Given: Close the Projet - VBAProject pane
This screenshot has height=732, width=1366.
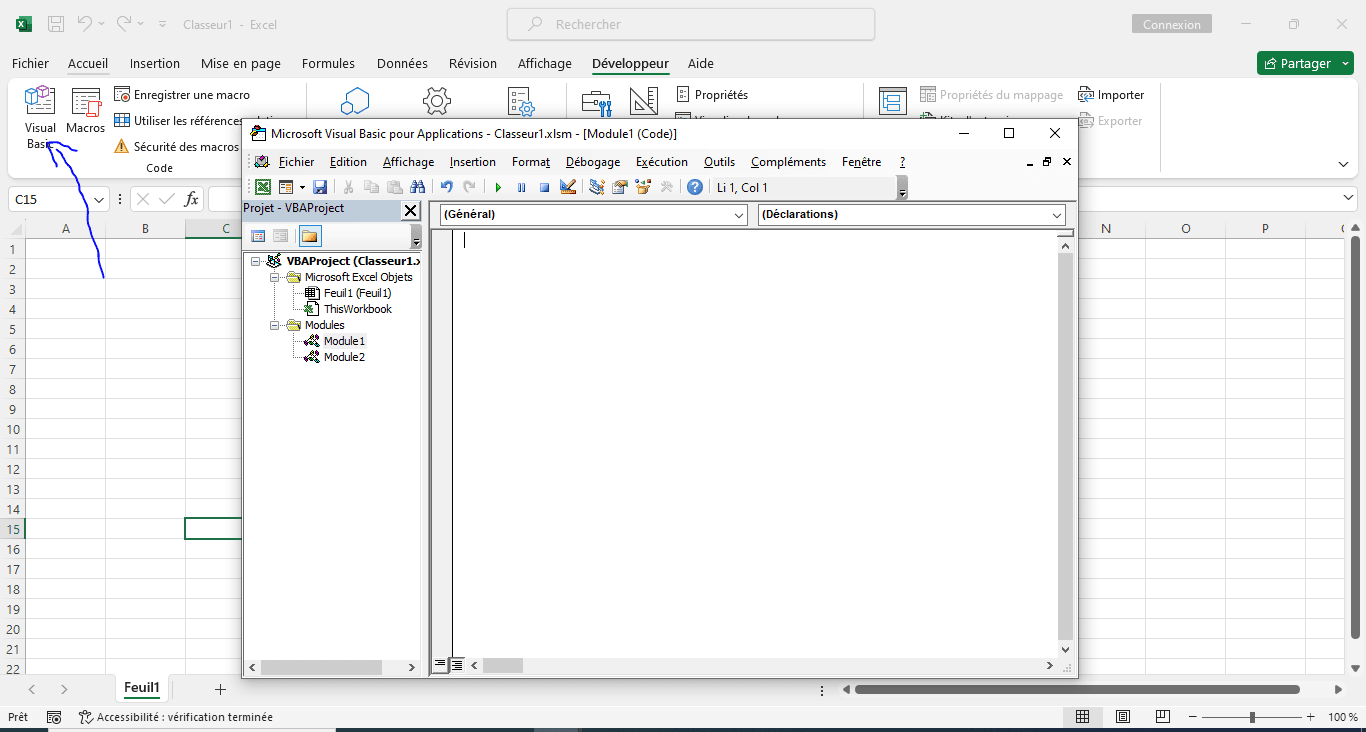Looking at the screenshot, I should coord(410,210).
